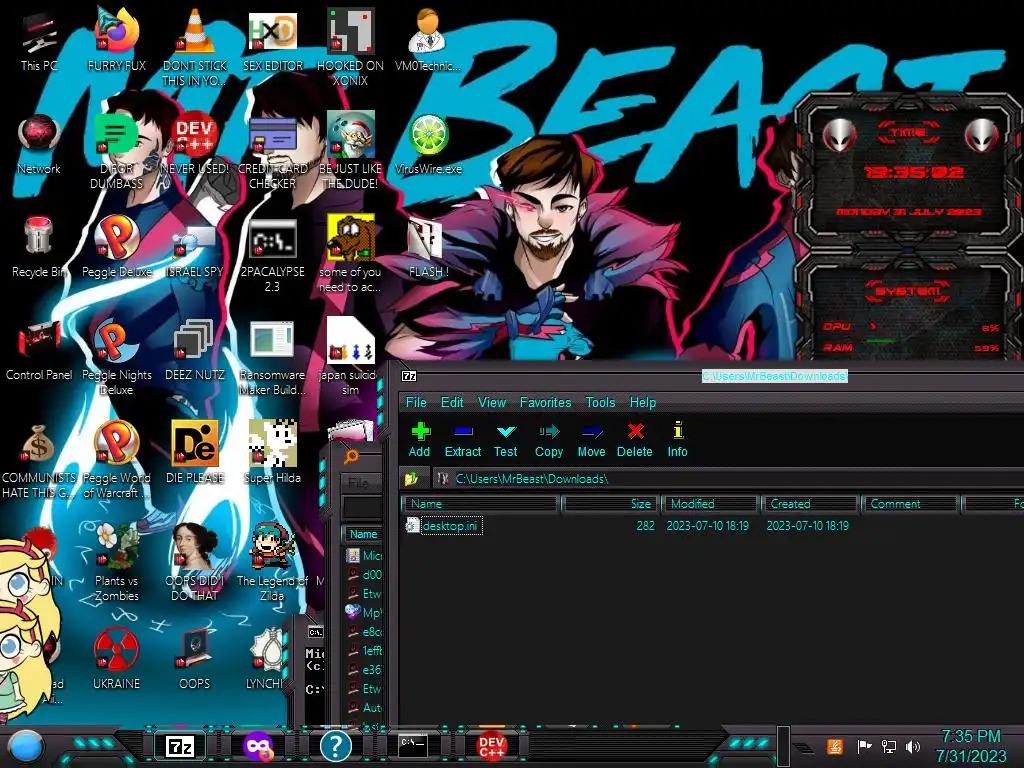Sort by the Name column header
This screenshot has width=1024, height=768.
(480, 504)
